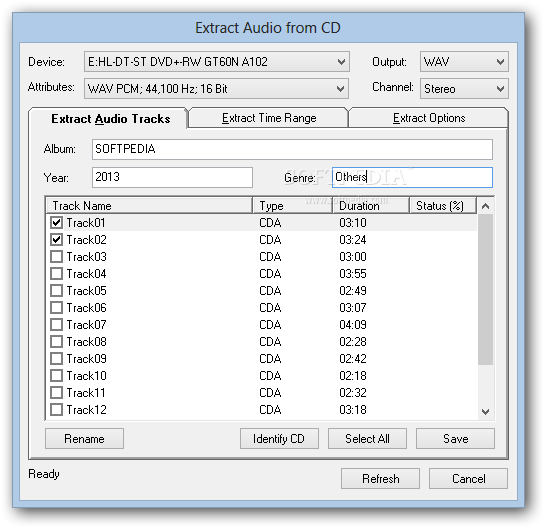This screenshot has width=545, height=528.
Task: Click the Track04 name text
Action: [x=87, y=274]
